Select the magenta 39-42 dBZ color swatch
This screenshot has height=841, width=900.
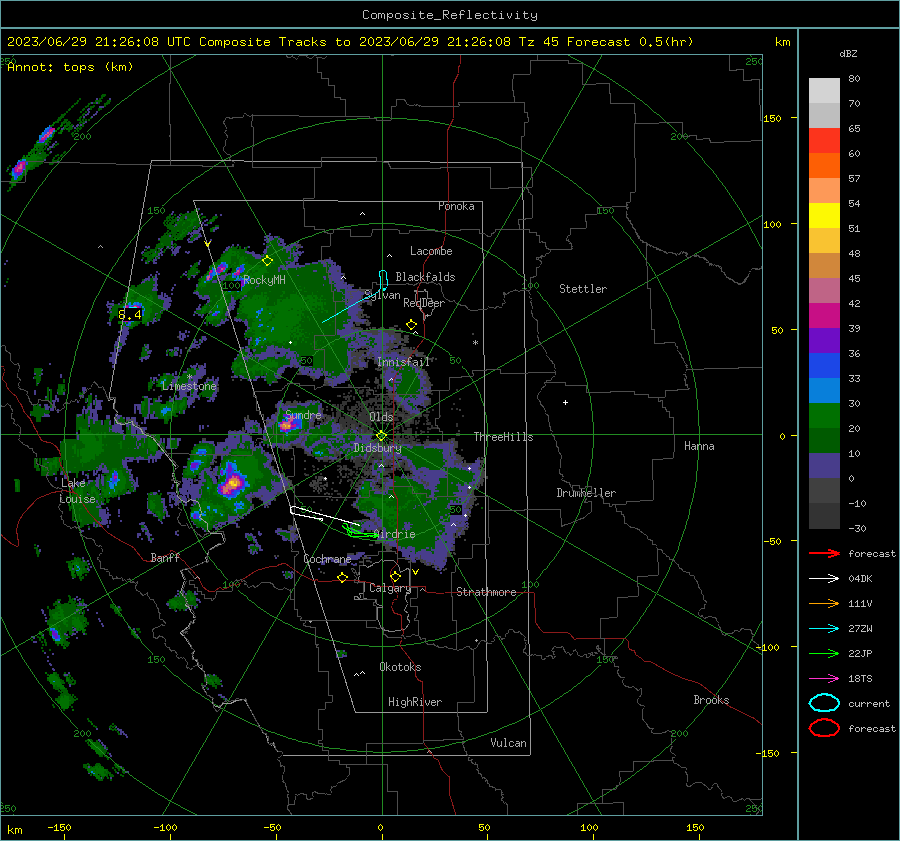(x=824, y=316)
